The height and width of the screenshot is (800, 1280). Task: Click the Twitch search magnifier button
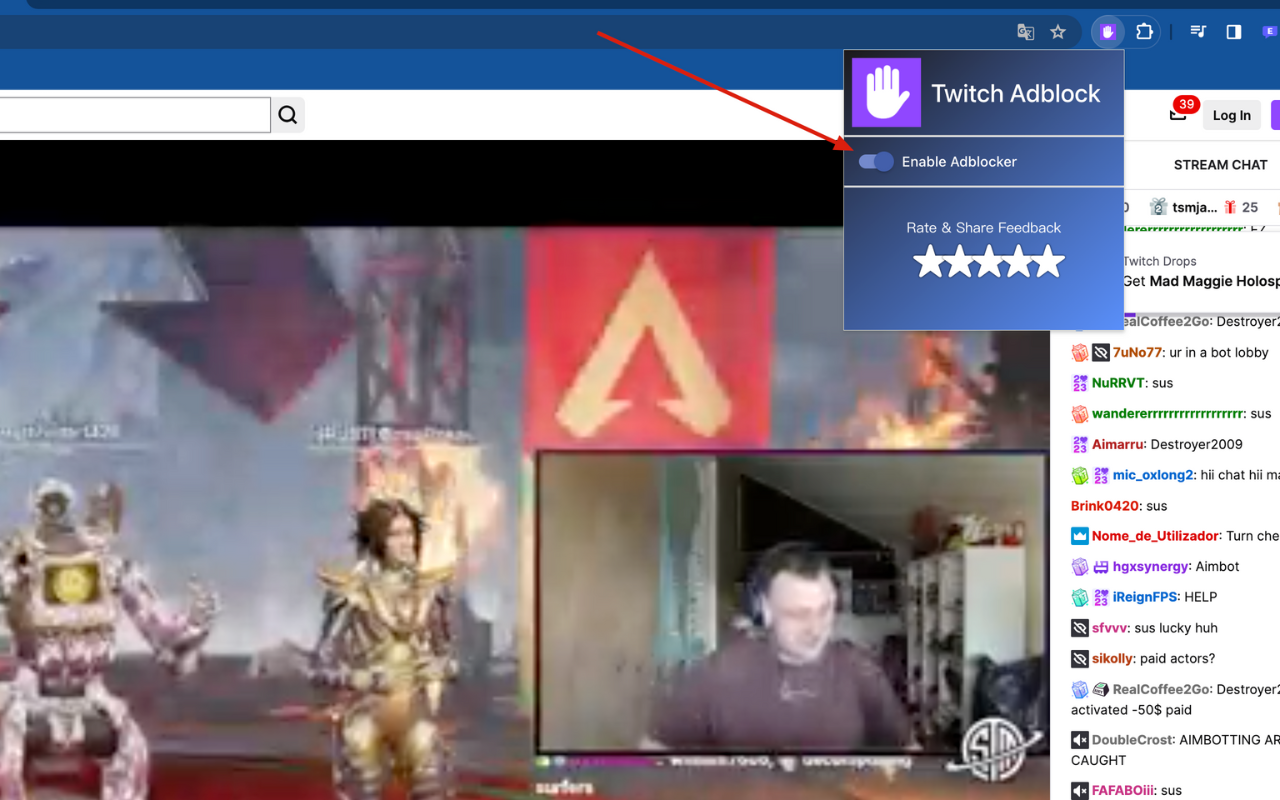click(288, 115)
